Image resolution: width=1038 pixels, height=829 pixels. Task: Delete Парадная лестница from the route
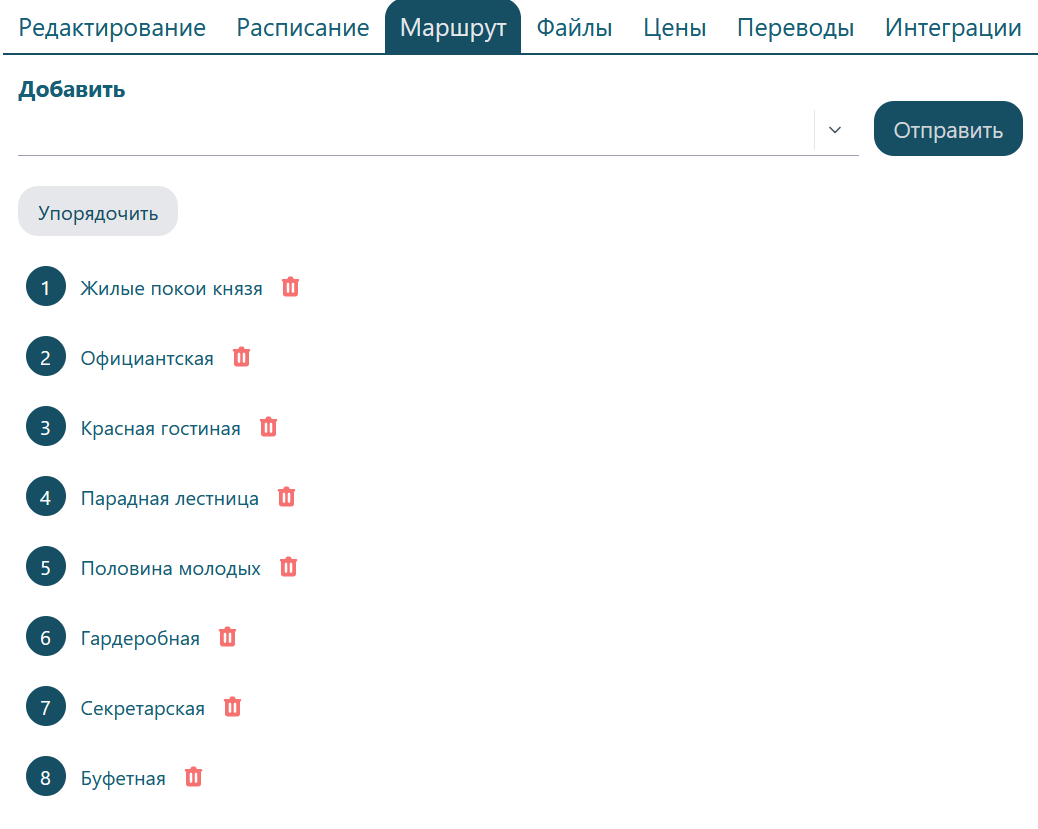click(x=286, y=497)
